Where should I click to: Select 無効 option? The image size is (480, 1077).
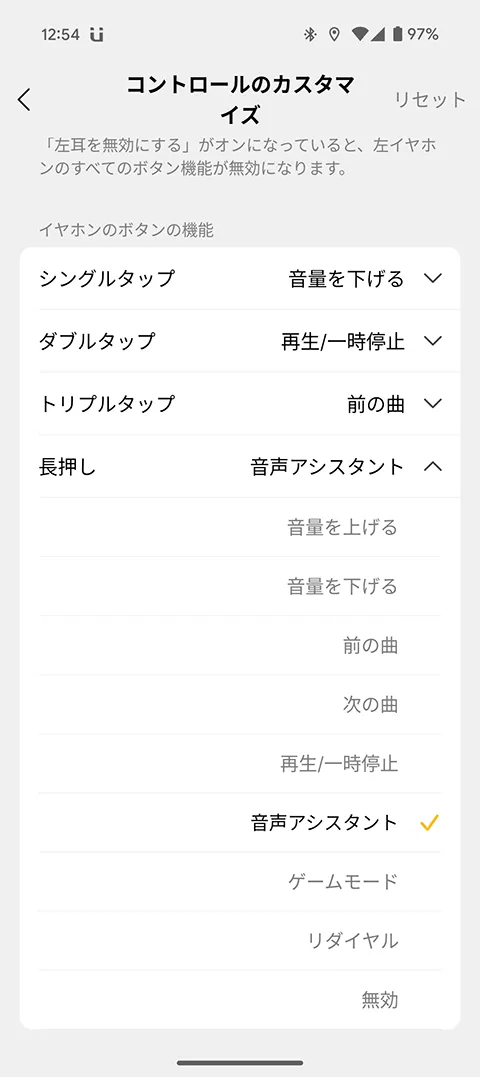tap(240, 1000)
